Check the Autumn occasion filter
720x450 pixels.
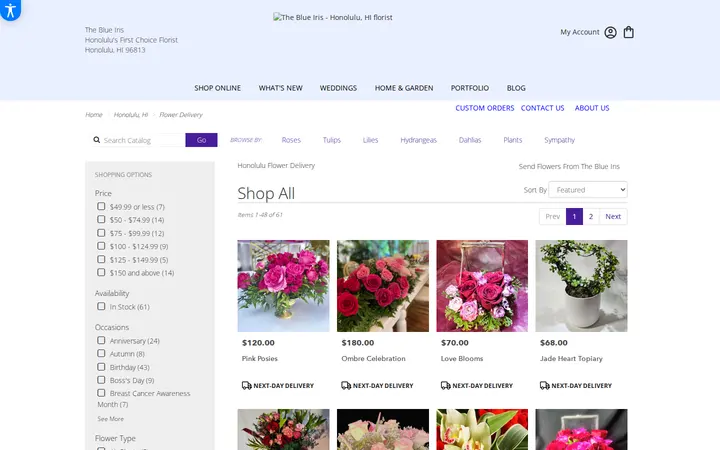(x=101, y=354)
